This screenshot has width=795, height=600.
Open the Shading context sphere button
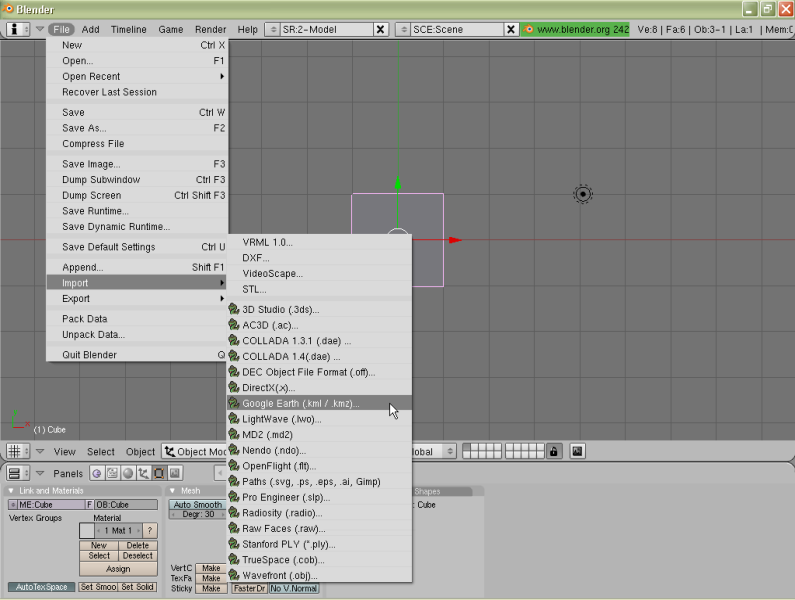(128, 473)
